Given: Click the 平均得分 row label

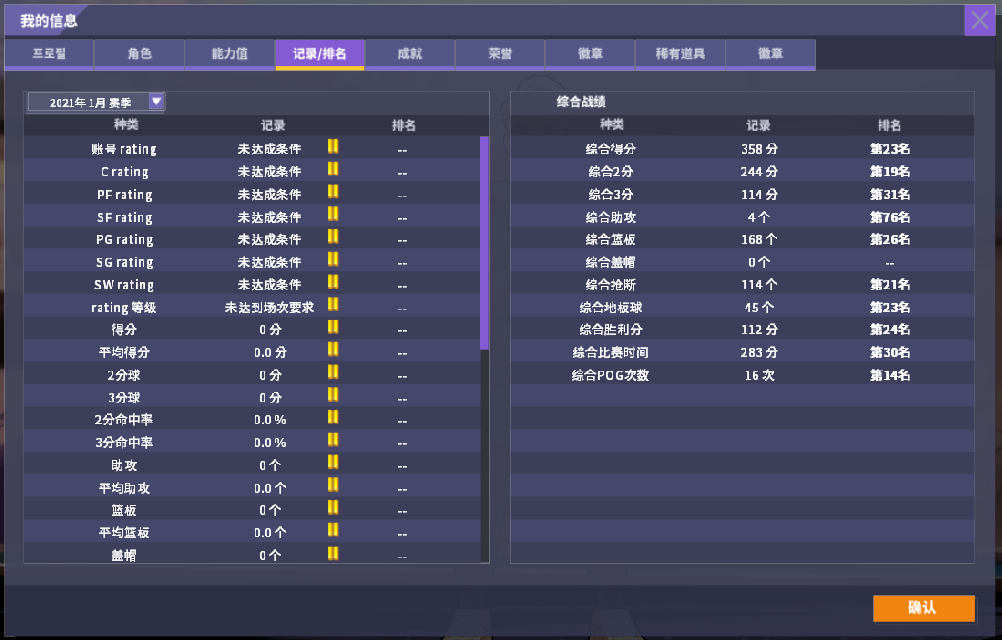Looking at the screenshot, I should coord(124,352).
